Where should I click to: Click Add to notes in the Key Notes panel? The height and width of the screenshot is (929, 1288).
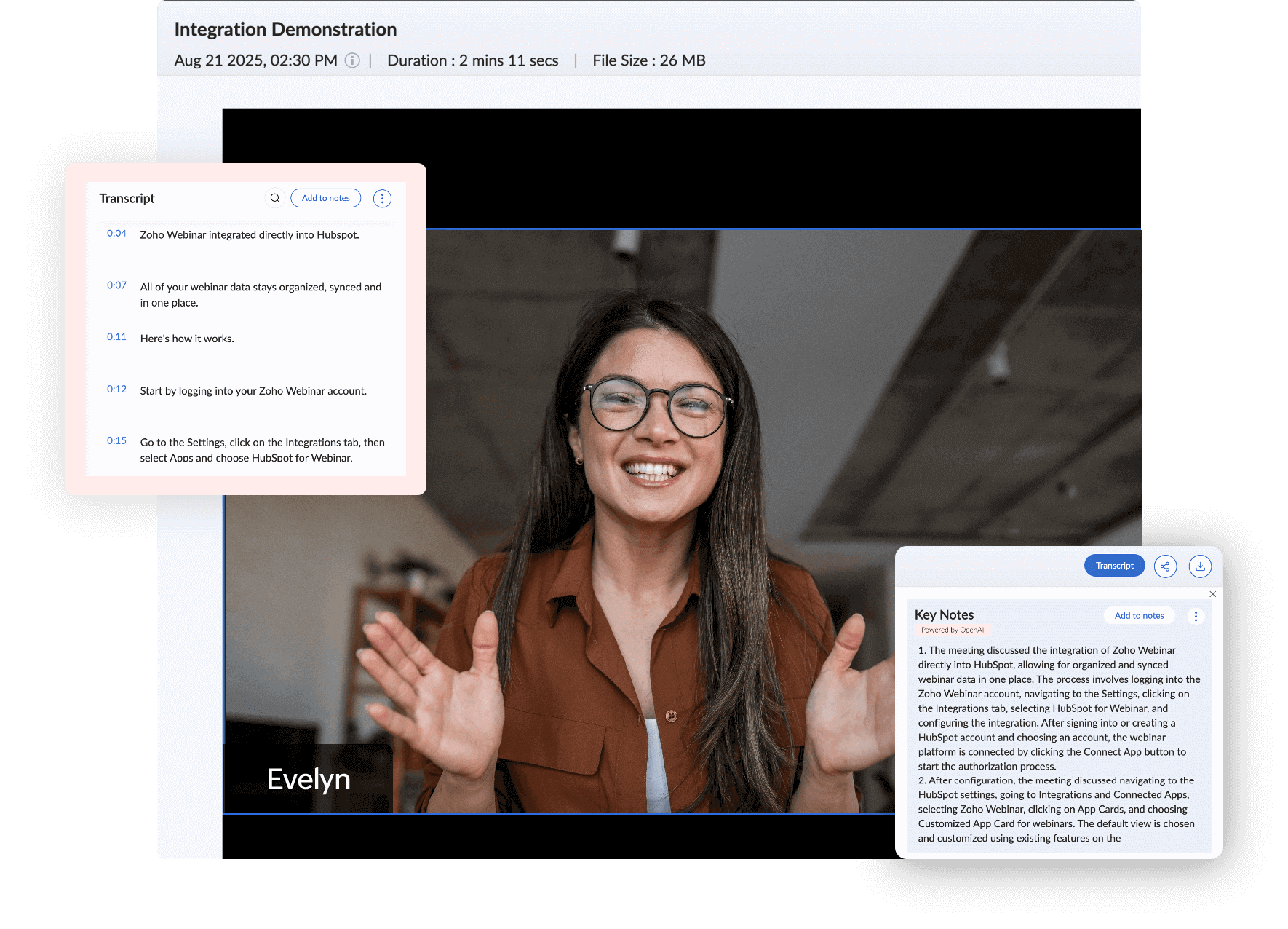click(x=1139, y=615)
